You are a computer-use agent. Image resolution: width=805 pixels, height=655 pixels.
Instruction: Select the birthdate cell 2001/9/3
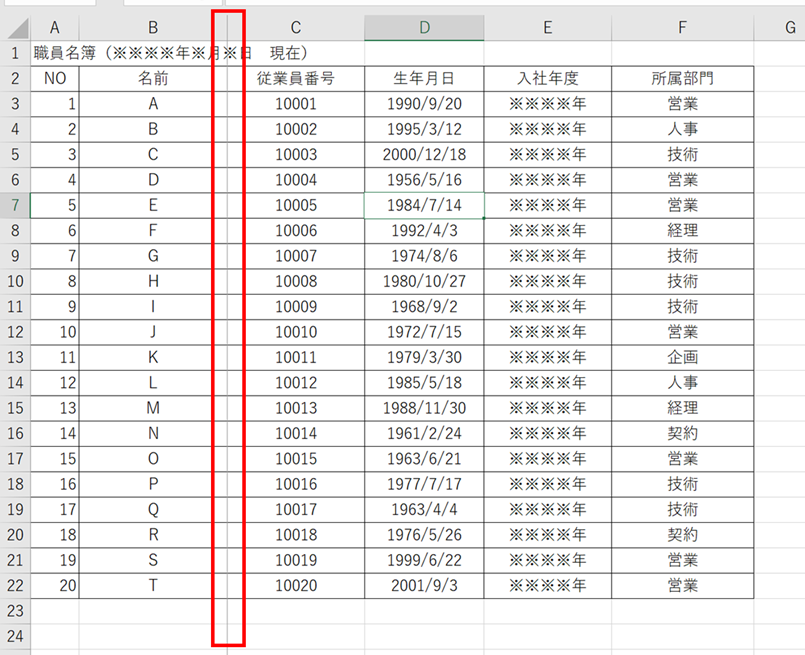tap(424, 585)
